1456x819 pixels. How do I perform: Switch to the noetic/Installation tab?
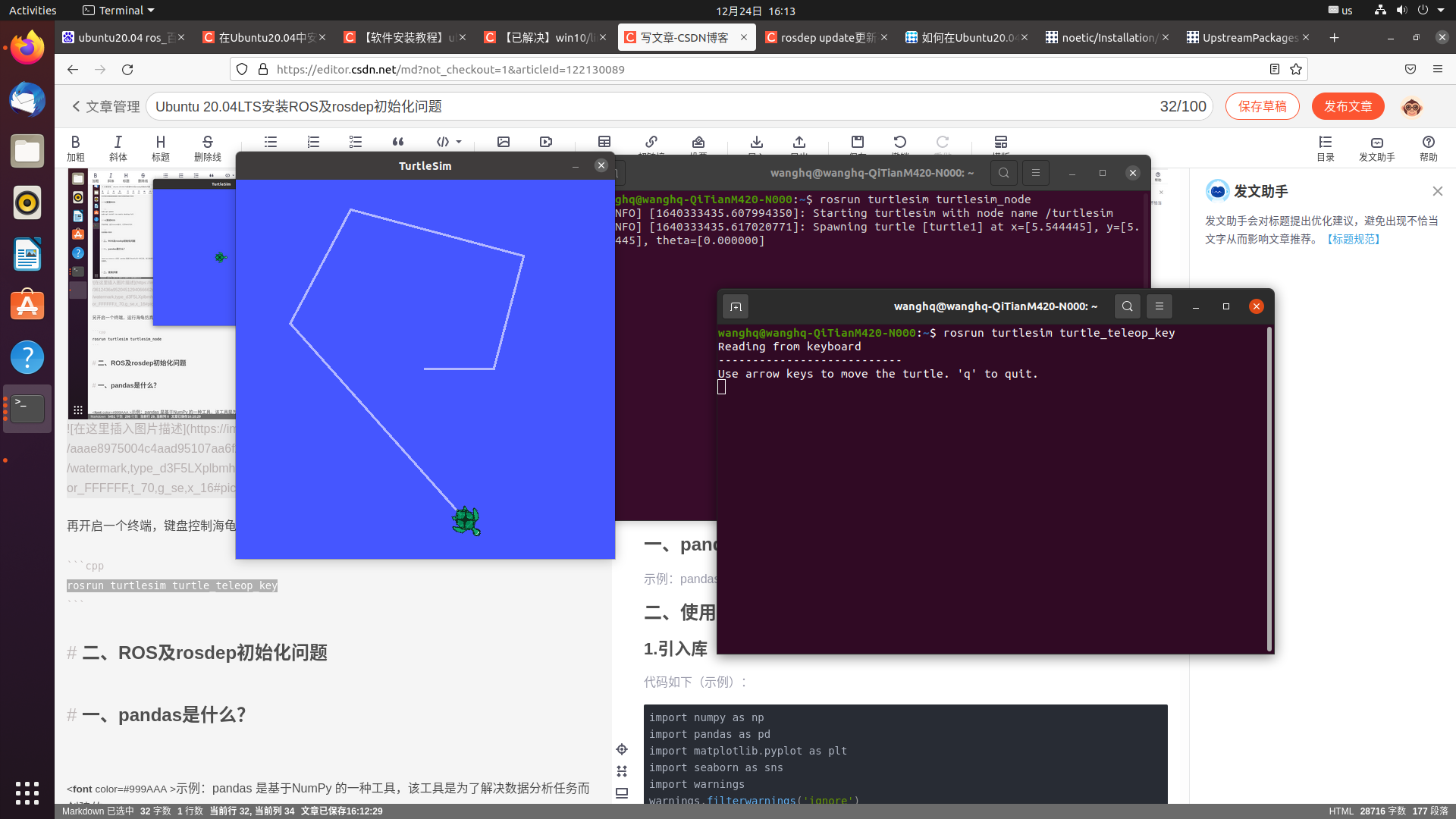1106,37
